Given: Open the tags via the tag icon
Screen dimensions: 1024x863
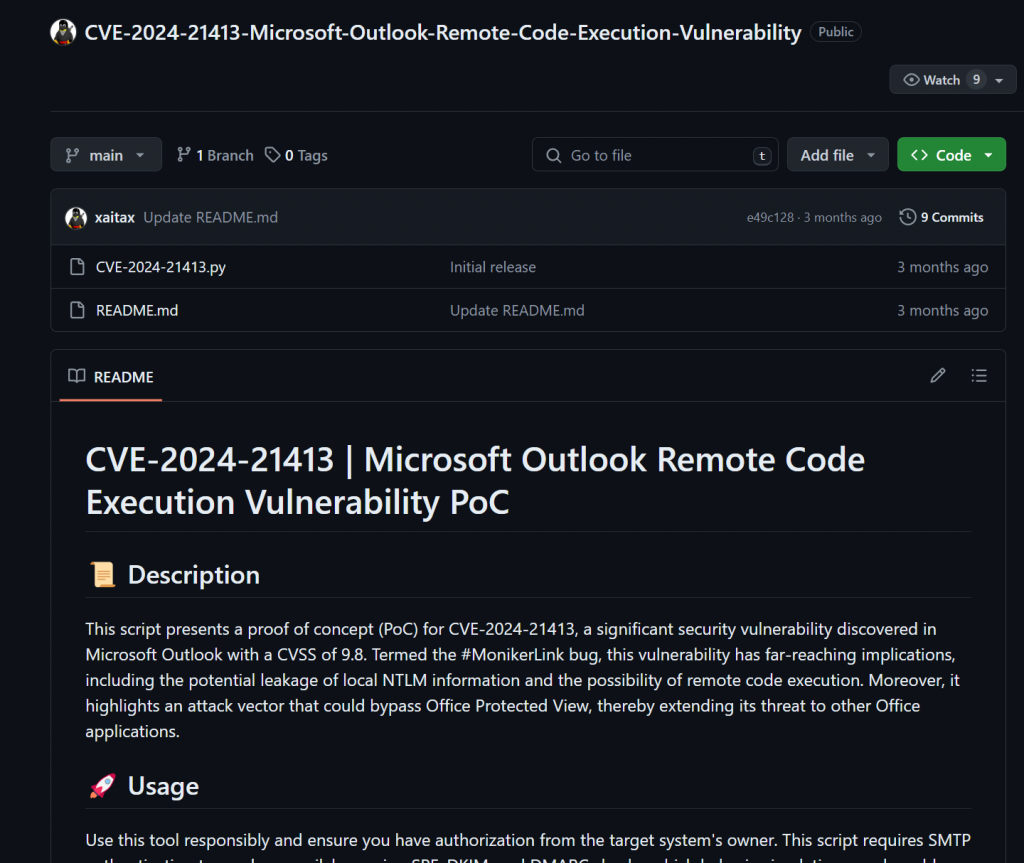Looking at the screenshot, I should pyautogui.click(x=273, y=155).
